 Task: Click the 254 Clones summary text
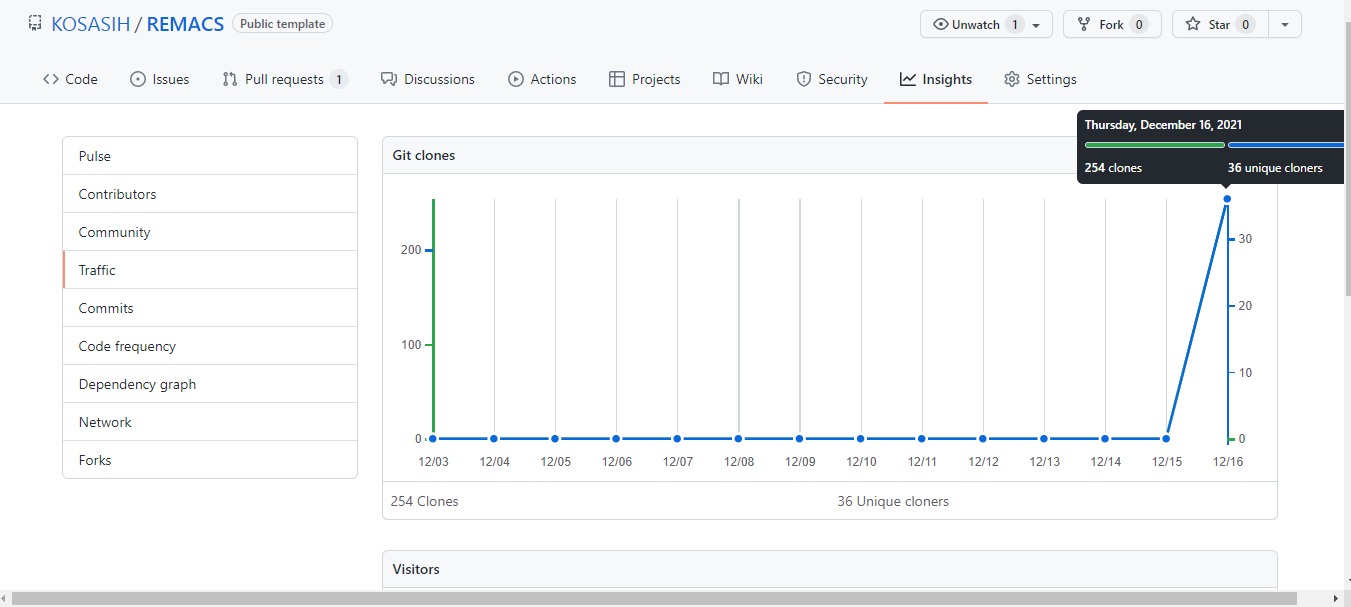coord(425,501)
